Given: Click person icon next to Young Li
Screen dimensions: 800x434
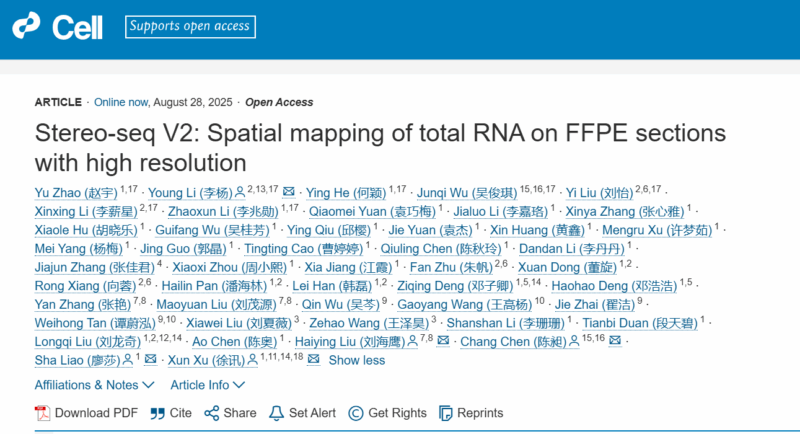Looking at the screenshot, I should [240, 193].
